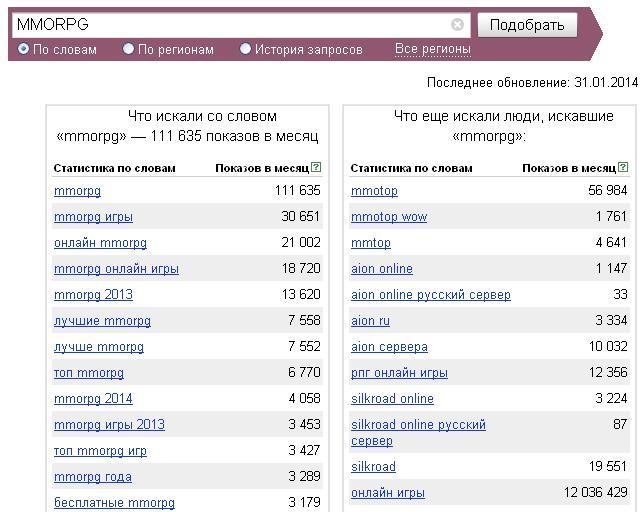
Task: Open the 'mmtop' link
Action: tap(371, 243)
